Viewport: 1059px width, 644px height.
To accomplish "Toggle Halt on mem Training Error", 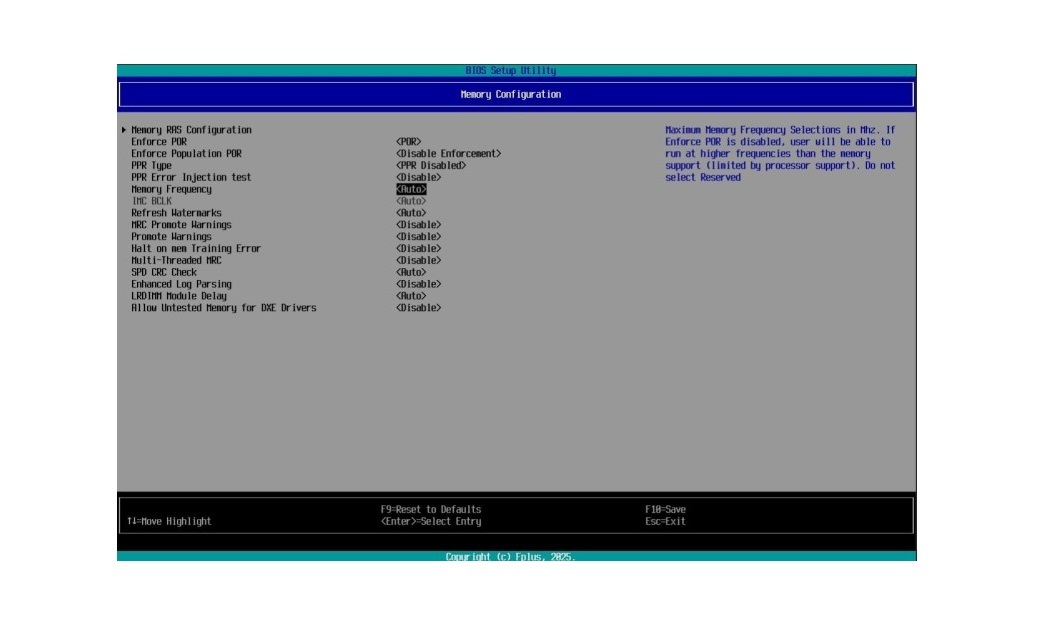I will (418, 249).
